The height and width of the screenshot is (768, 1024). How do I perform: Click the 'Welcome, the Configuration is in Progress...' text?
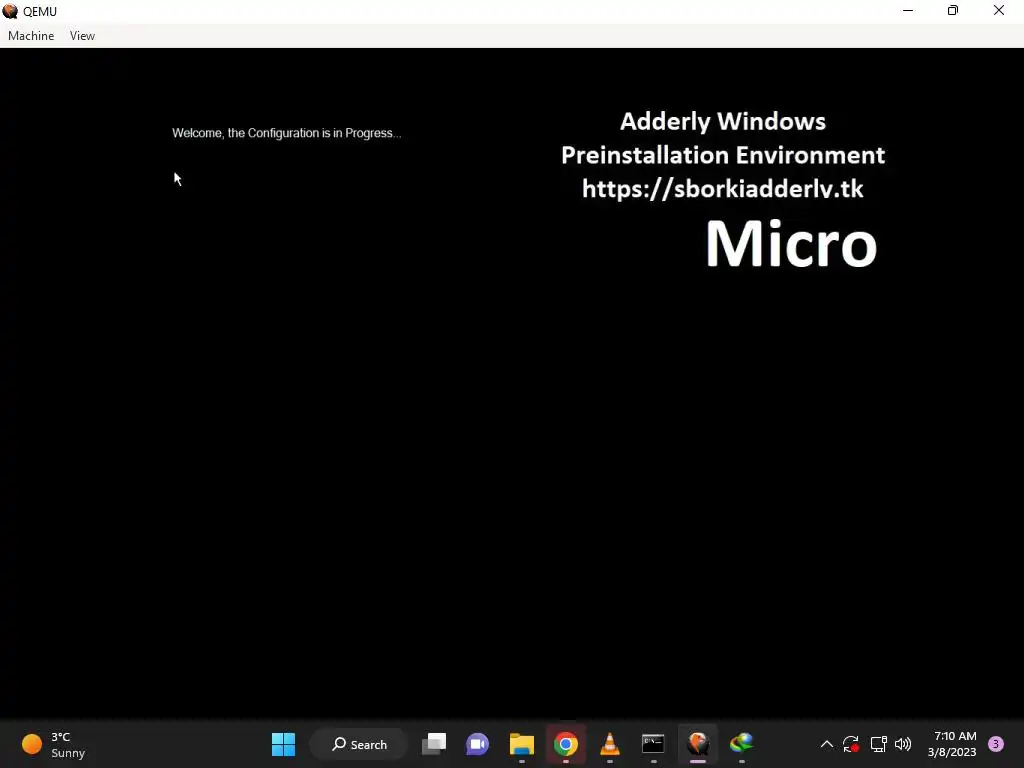pos(287,133)
